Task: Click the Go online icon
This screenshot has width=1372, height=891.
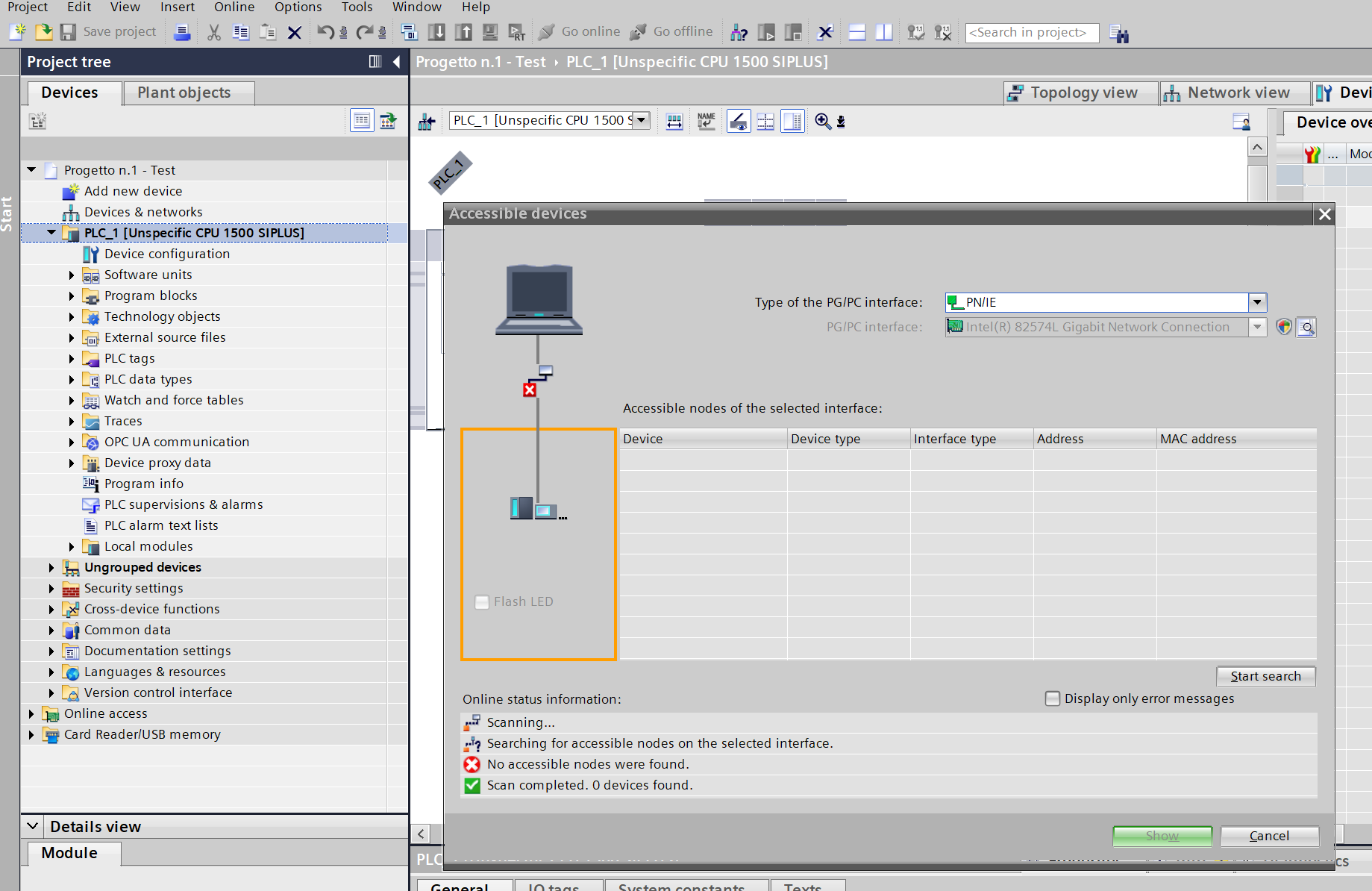Action: (547, 32)
